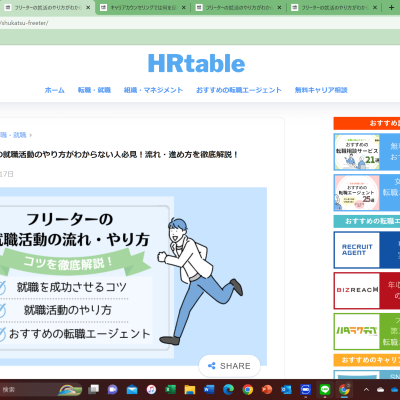The image size is (400, 400).
Task: Open the 転職エージェント25選 sidebar banner
Action: point(367,193)
